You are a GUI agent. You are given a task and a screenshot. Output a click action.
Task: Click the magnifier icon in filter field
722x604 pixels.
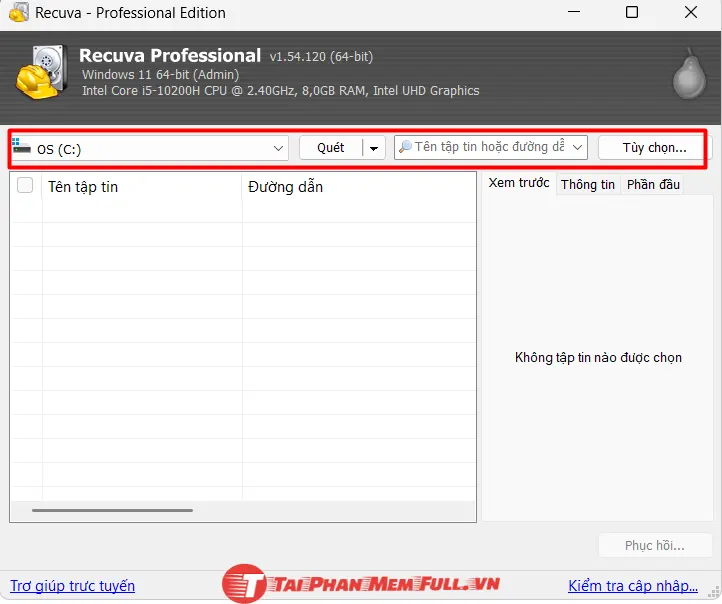pyautogui.click(x=405, y=147)
